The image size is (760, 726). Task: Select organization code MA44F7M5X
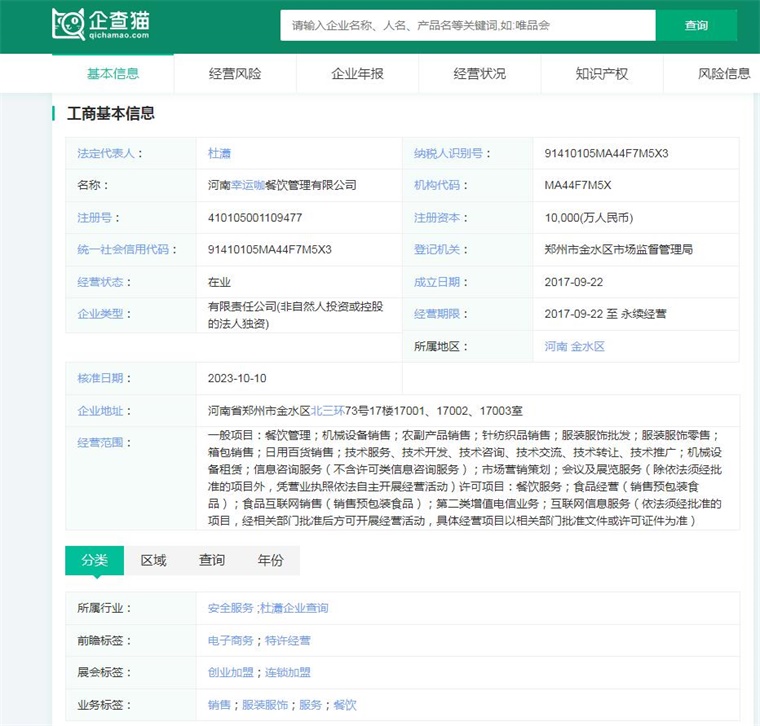[x=578, y=185]
